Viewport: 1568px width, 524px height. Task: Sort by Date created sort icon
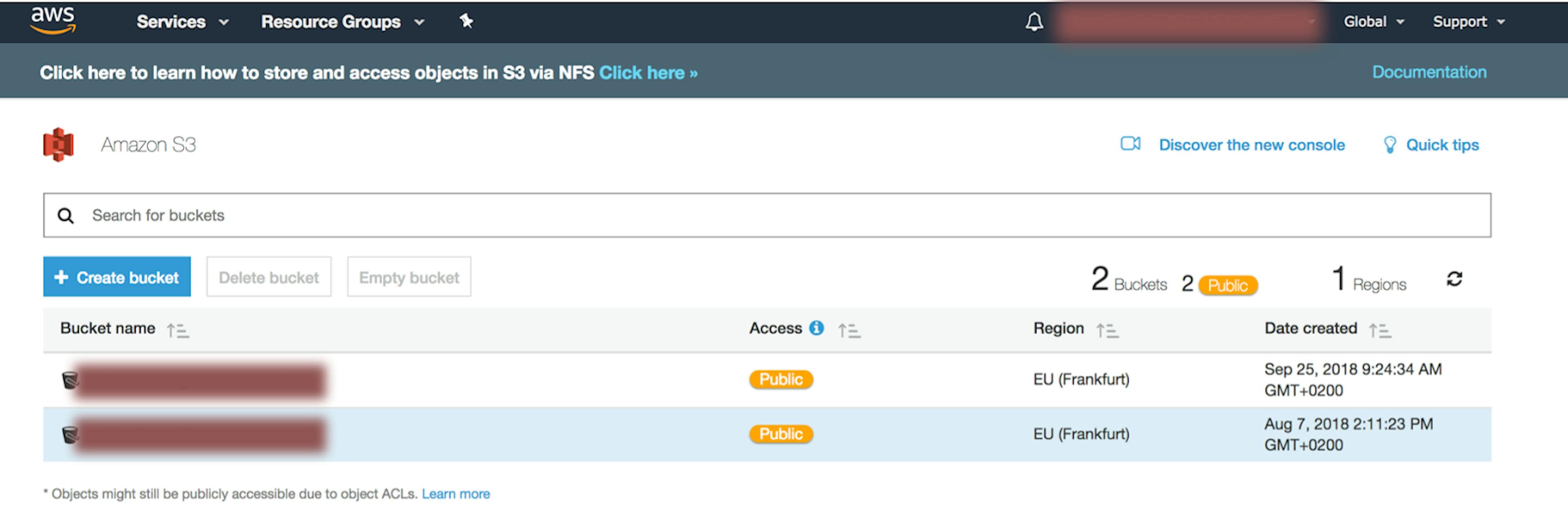click(1380, 331)
